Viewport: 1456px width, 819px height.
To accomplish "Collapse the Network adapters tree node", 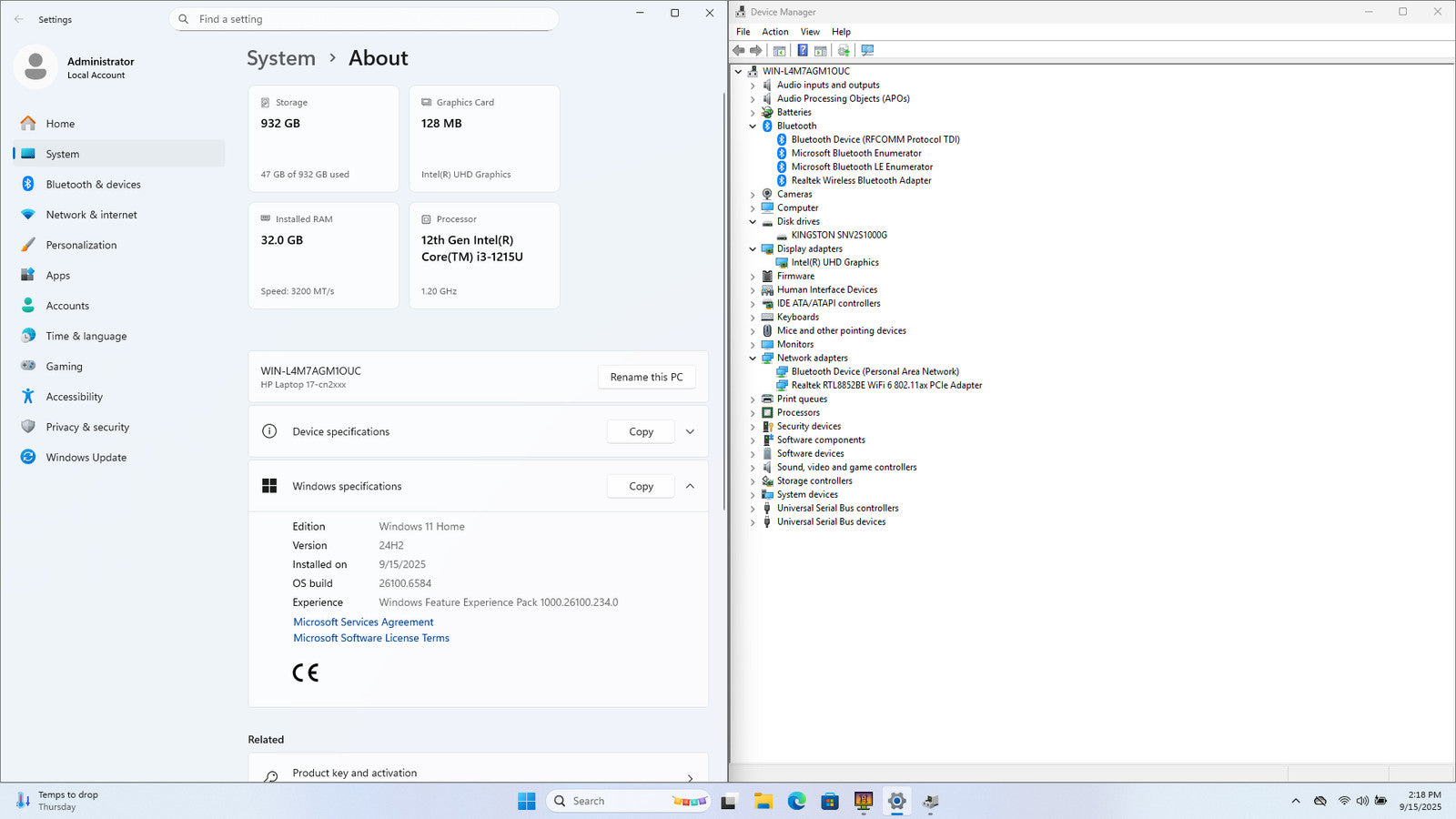I will [753, 359].
